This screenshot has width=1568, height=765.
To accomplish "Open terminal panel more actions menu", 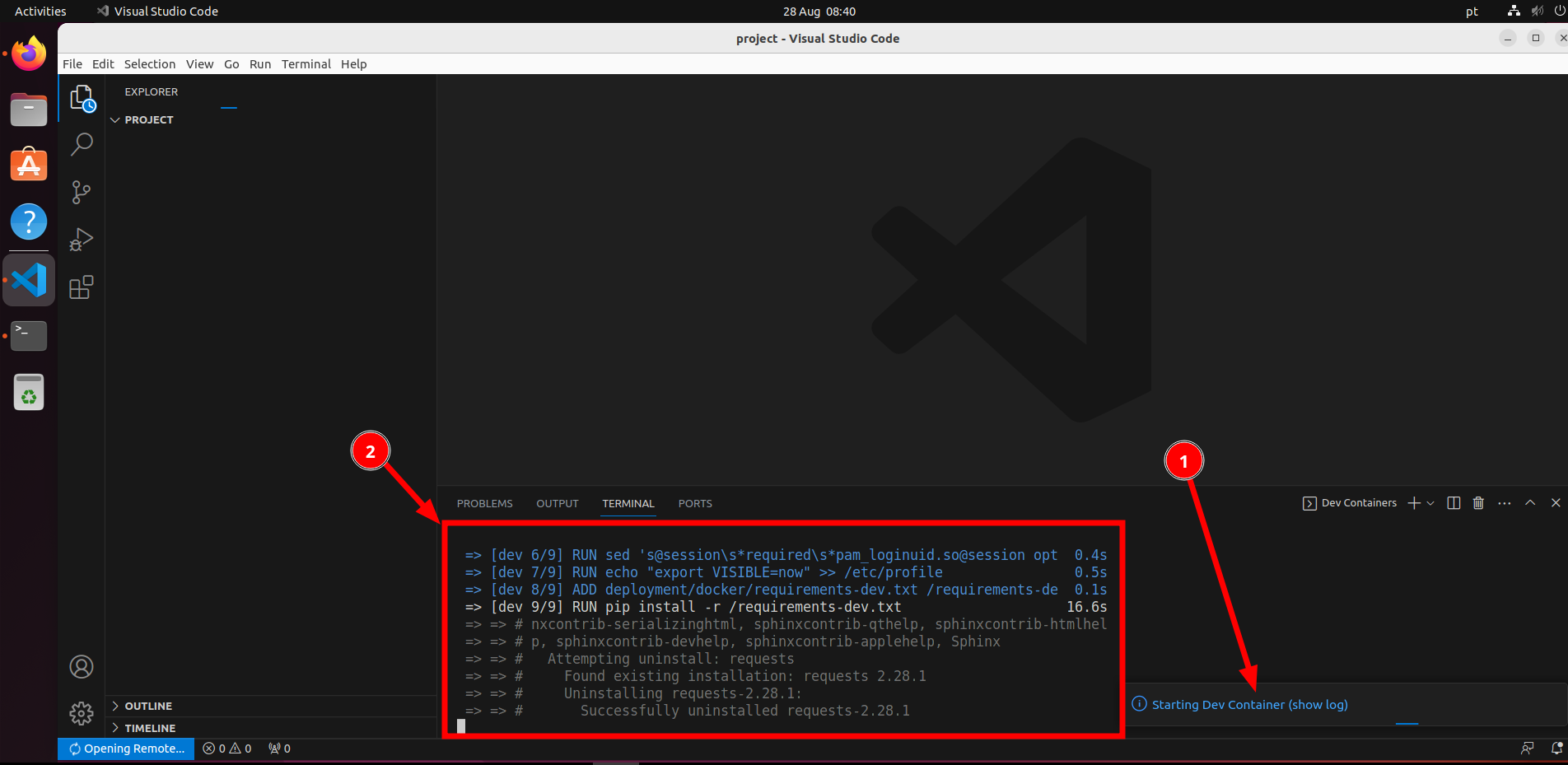I will pos(1505,503).
